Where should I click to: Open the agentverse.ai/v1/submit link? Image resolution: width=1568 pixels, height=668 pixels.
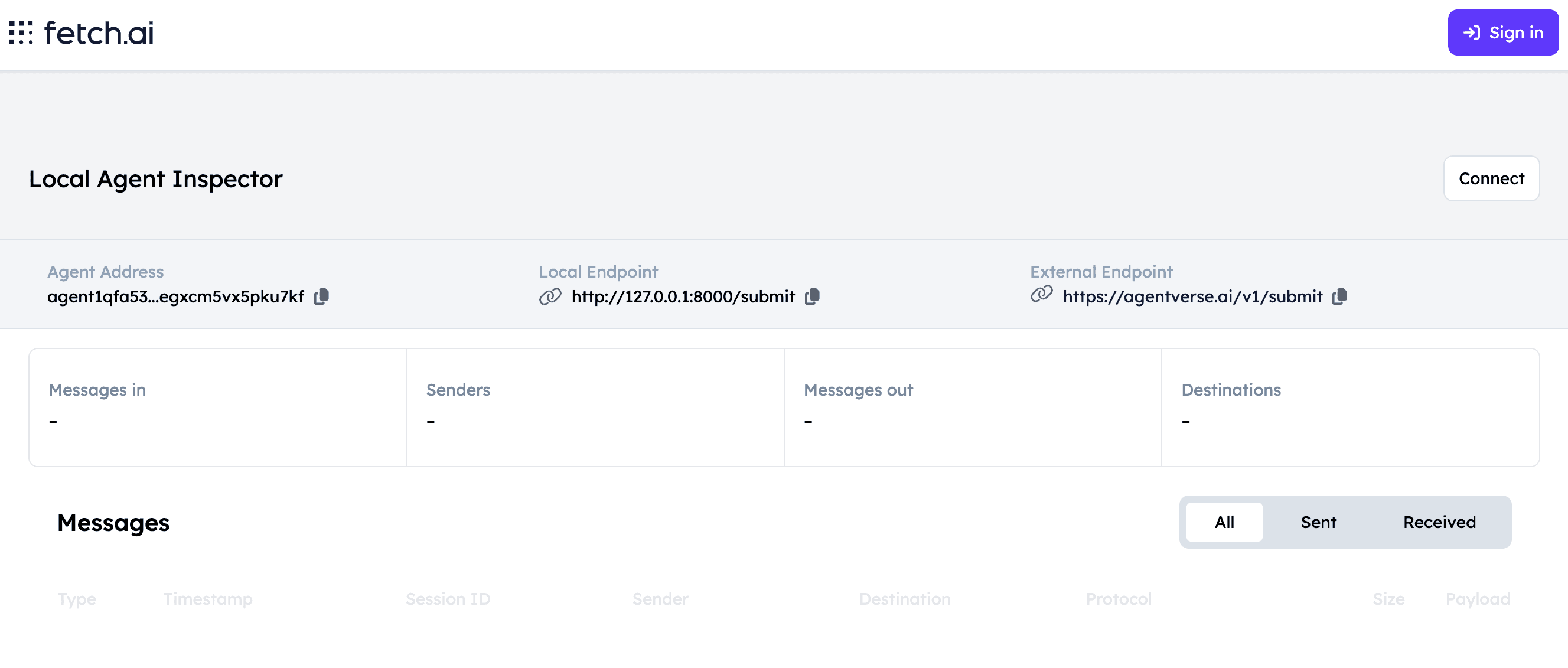(1192, 296)
